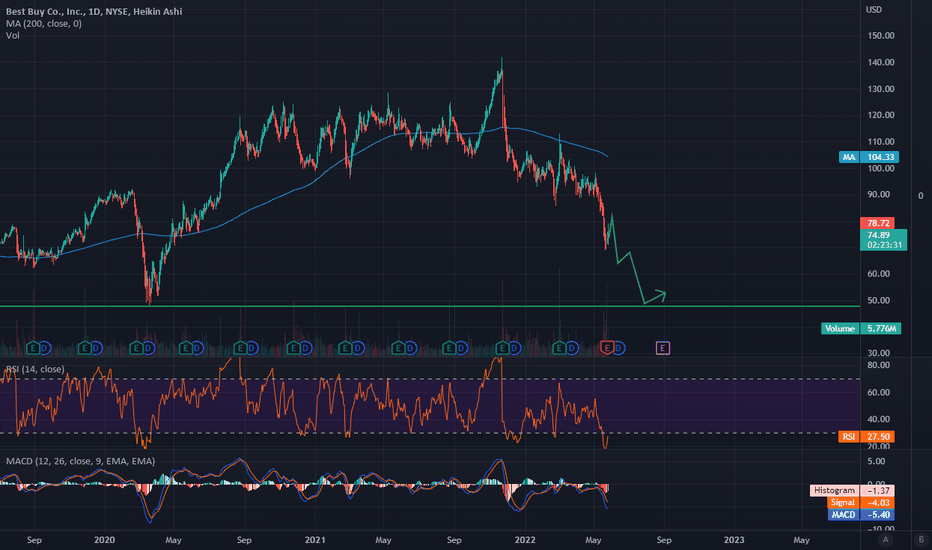Click the red E earnings marker for May 2022
932x550 pixels.
pos(607,348)
